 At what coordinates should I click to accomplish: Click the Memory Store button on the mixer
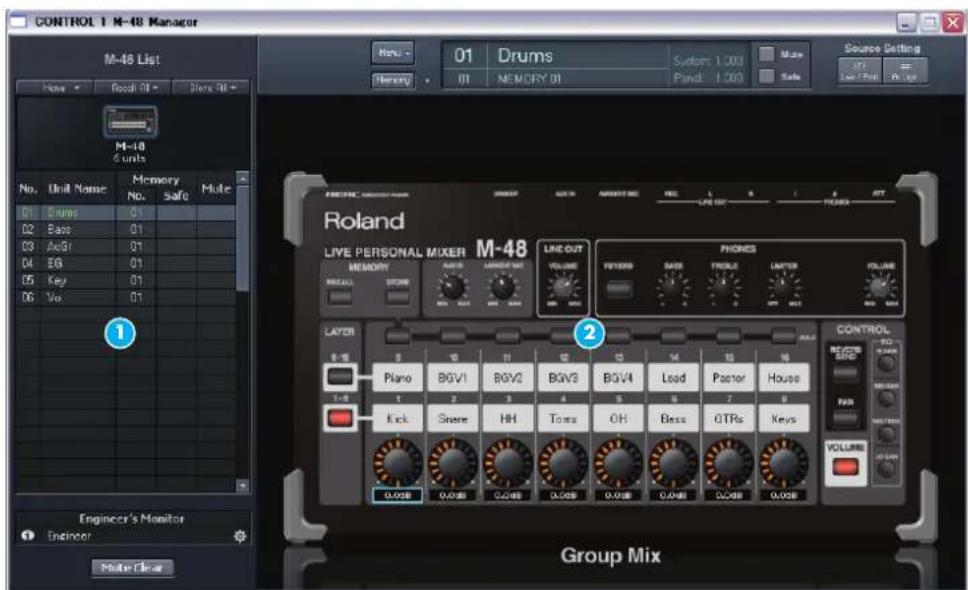point(398,296)
